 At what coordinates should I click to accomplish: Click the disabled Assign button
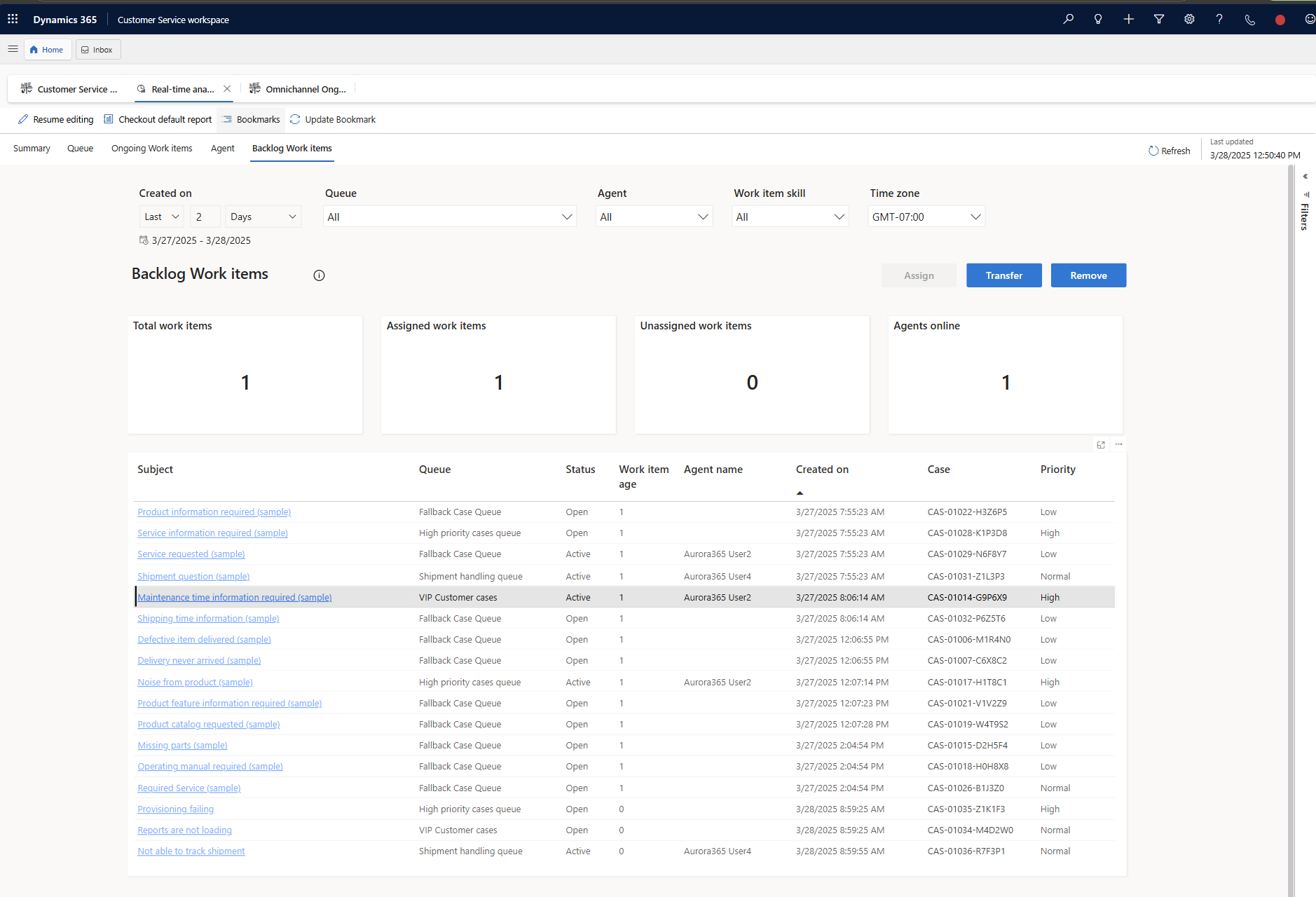click(x=919, y=275)
